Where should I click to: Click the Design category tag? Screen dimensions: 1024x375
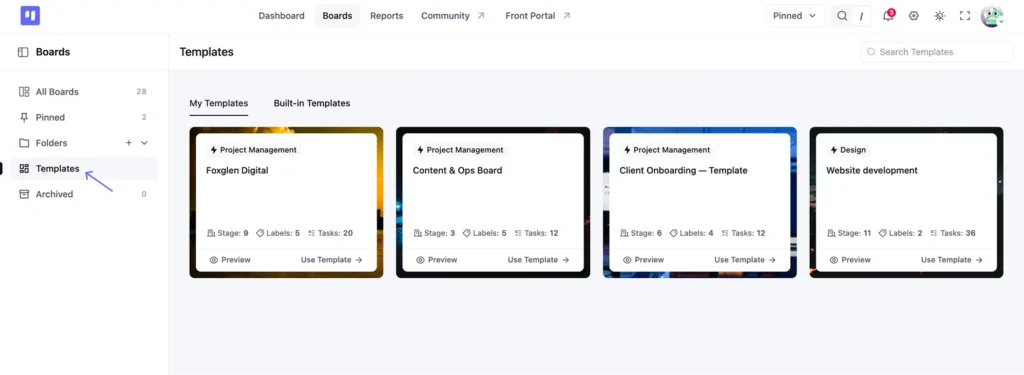point(848,150)
